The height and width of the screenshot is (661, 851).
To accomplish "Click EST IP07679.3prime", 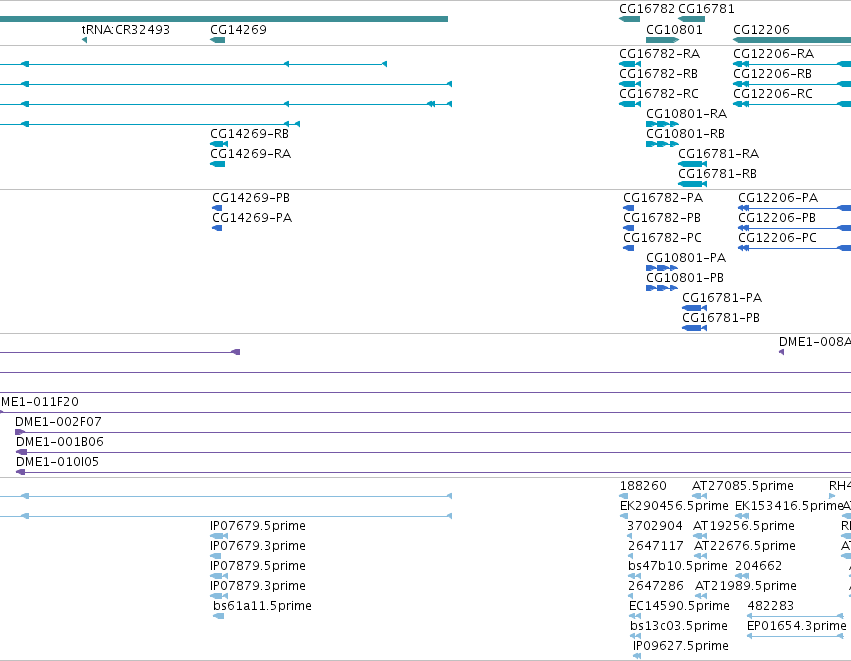I will [x=258, y=546].
